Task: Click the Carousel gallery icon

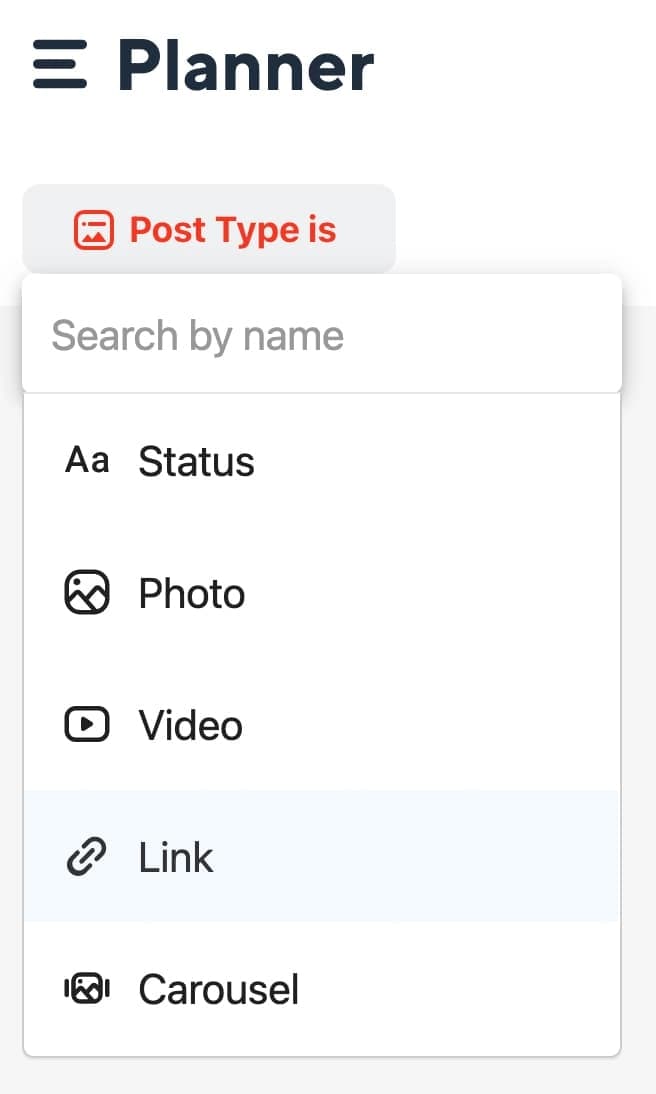Action: pos(87,988)
